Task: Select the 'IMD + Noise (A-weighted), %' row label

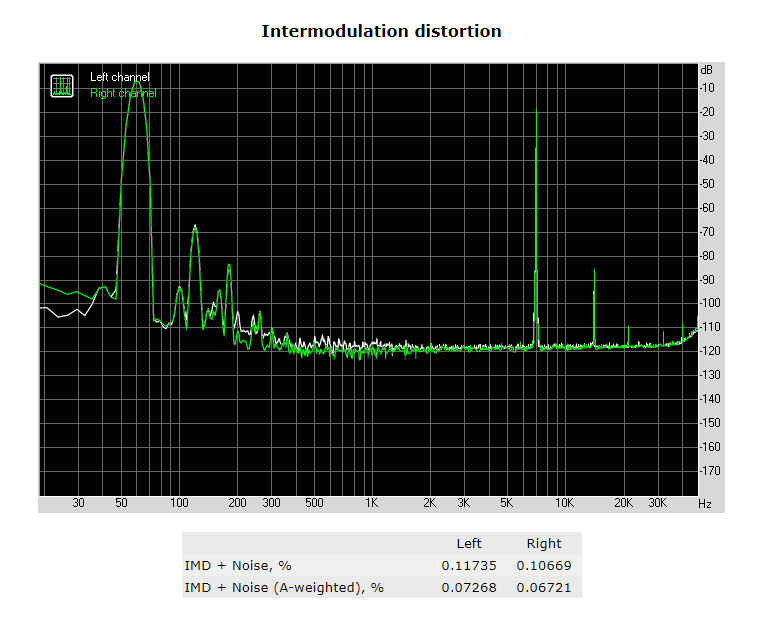Action: pos(284,588)
